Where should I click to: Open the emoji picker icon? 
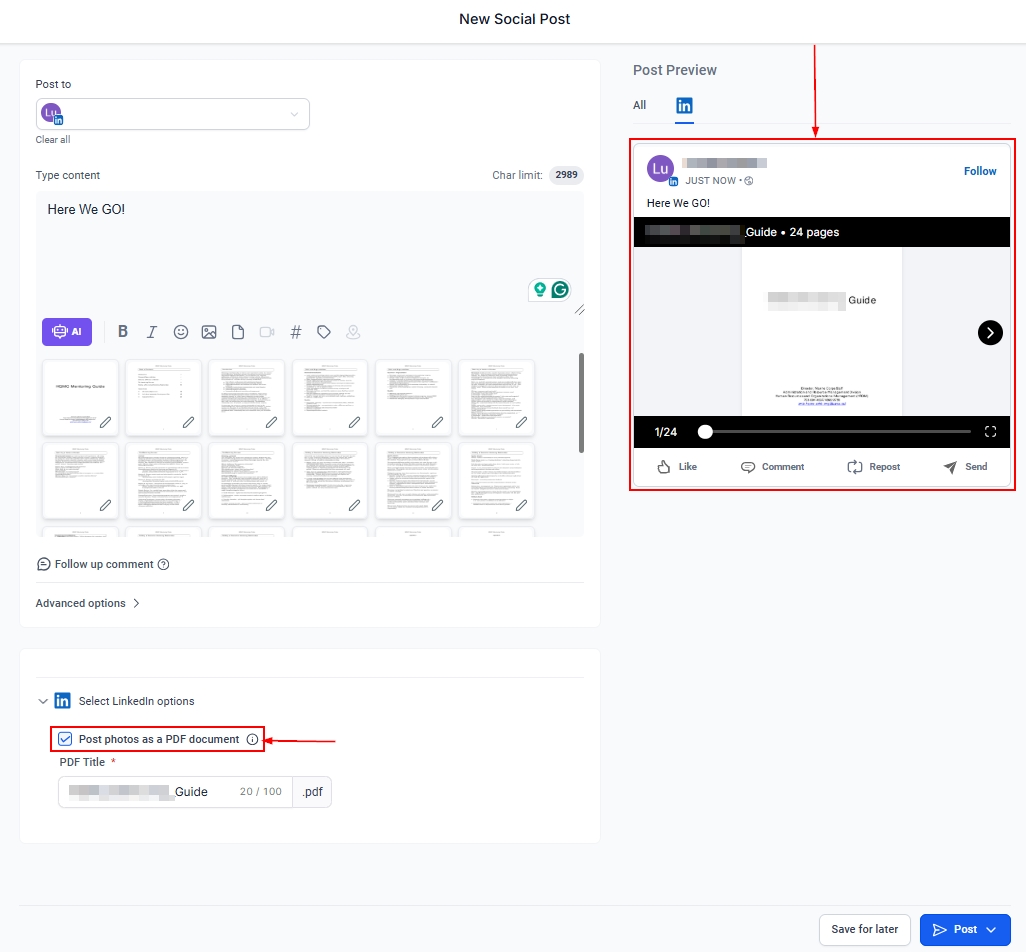[181, 332]
